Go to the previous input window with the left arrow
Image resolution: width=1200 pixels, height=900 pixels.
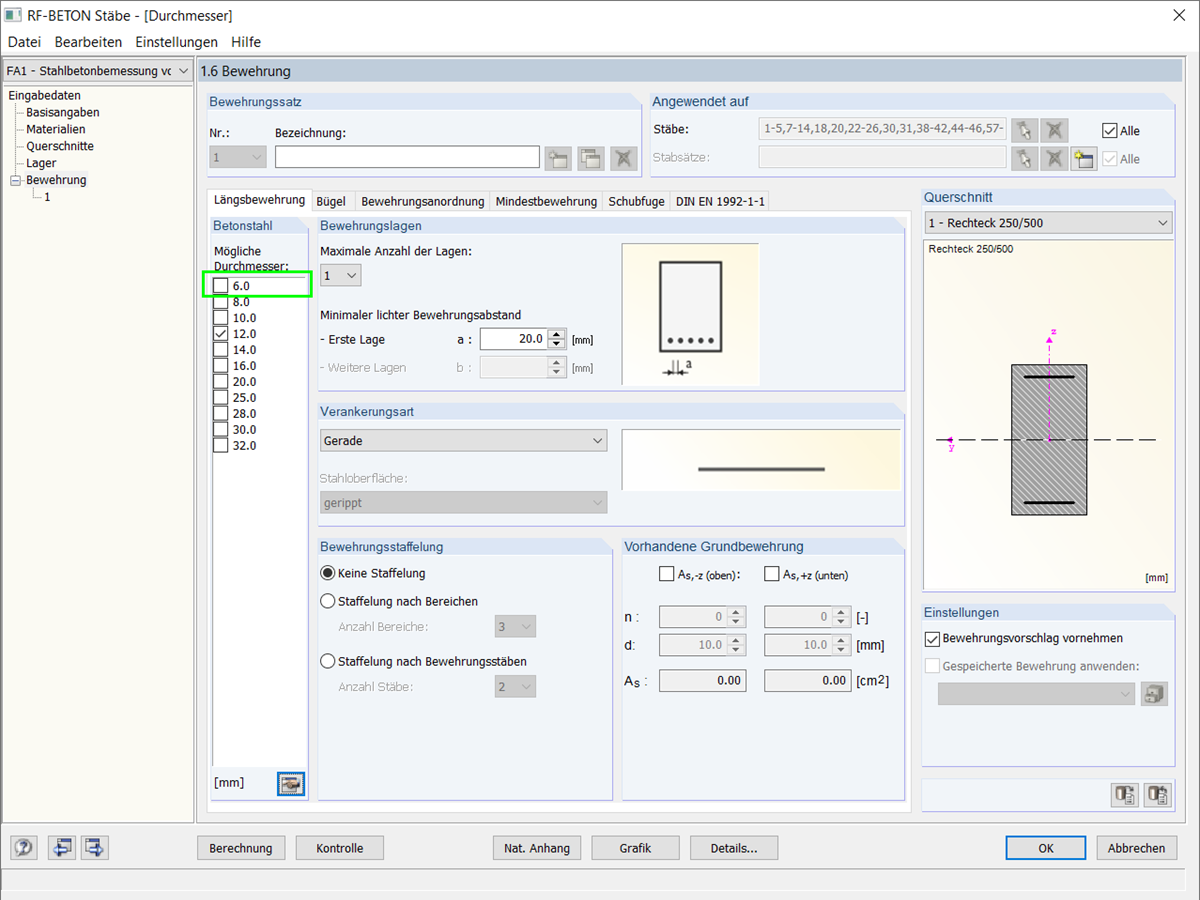(62, 848)
